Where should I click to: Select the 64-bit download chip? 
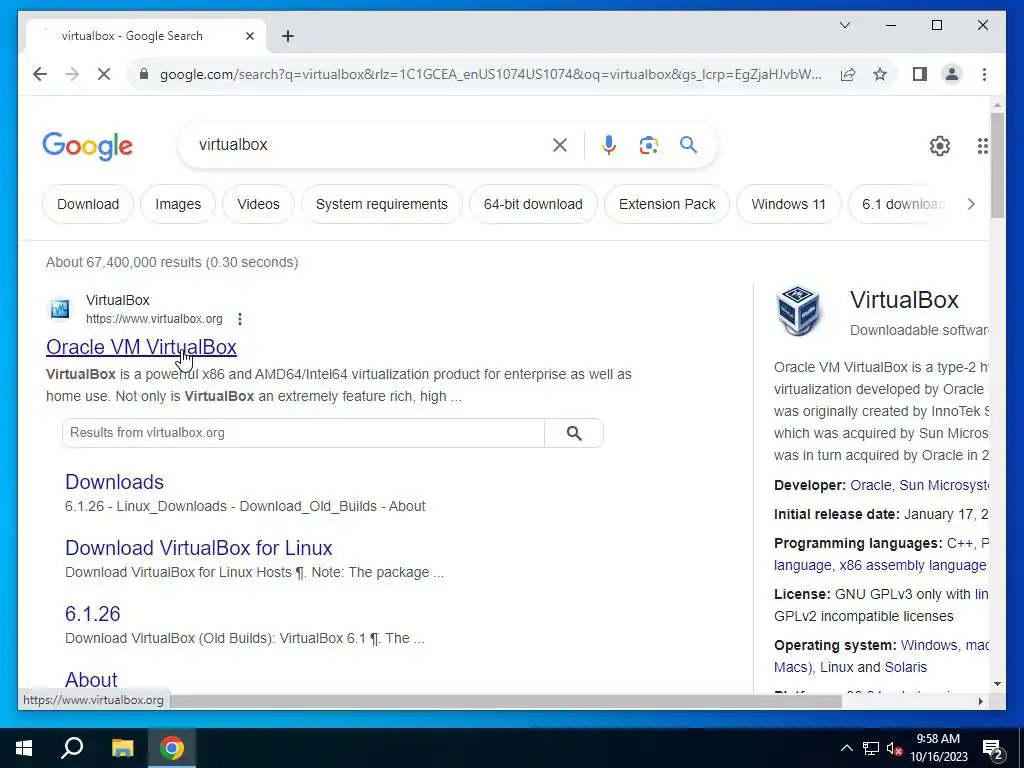533,204
